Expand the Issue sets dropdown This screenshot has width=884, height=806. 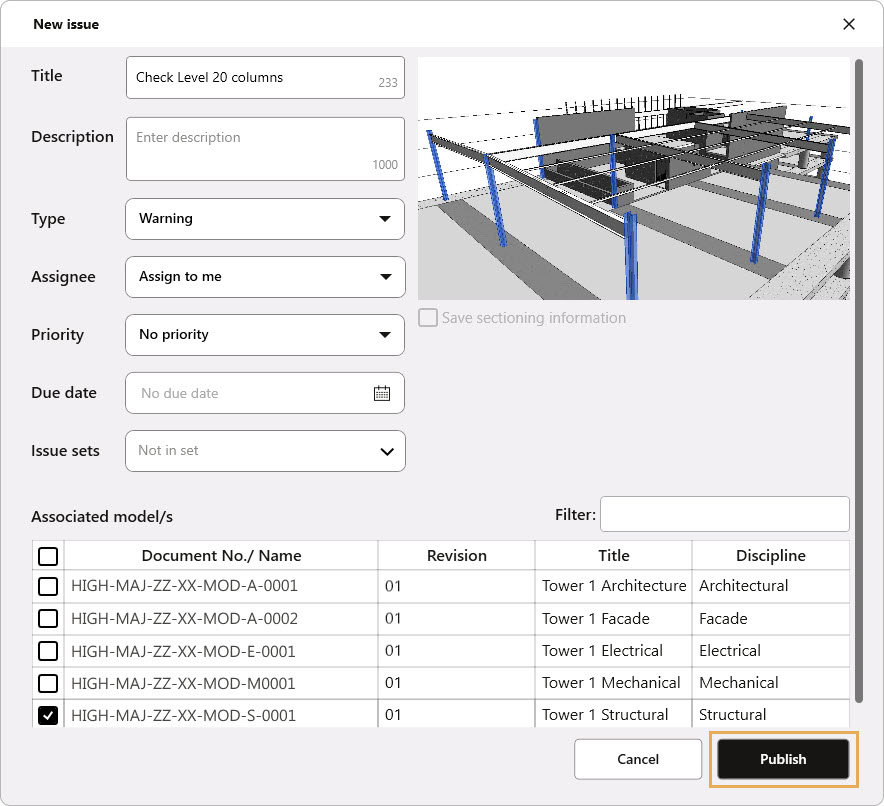coord(265,451)
